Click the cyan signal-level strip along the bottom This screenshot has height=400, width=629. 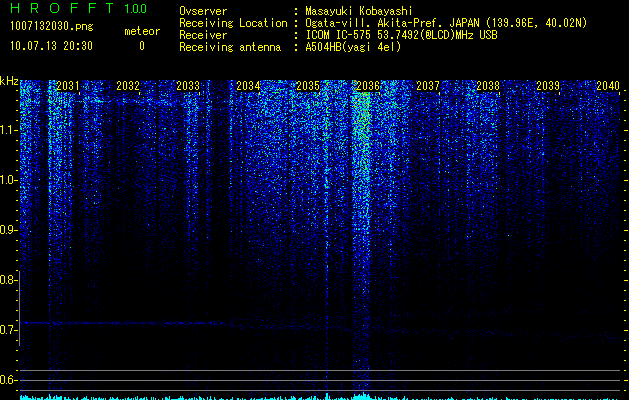(x=320, y=397)
